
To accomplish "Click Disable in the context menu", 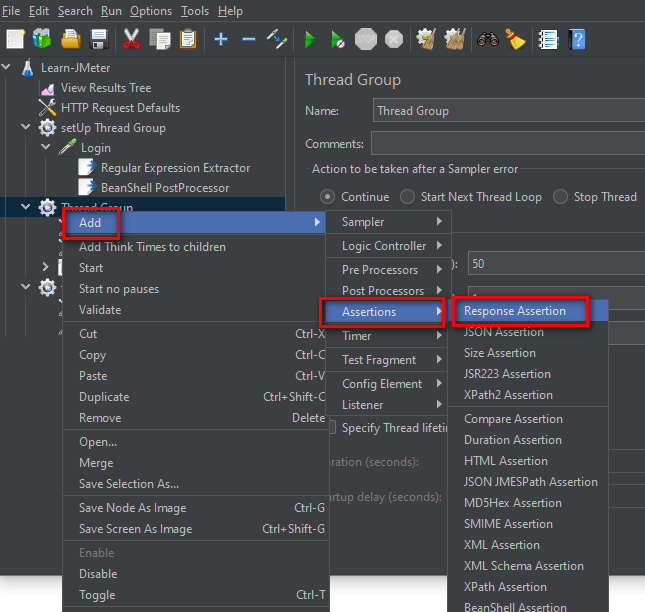I will tap(196, 574).
